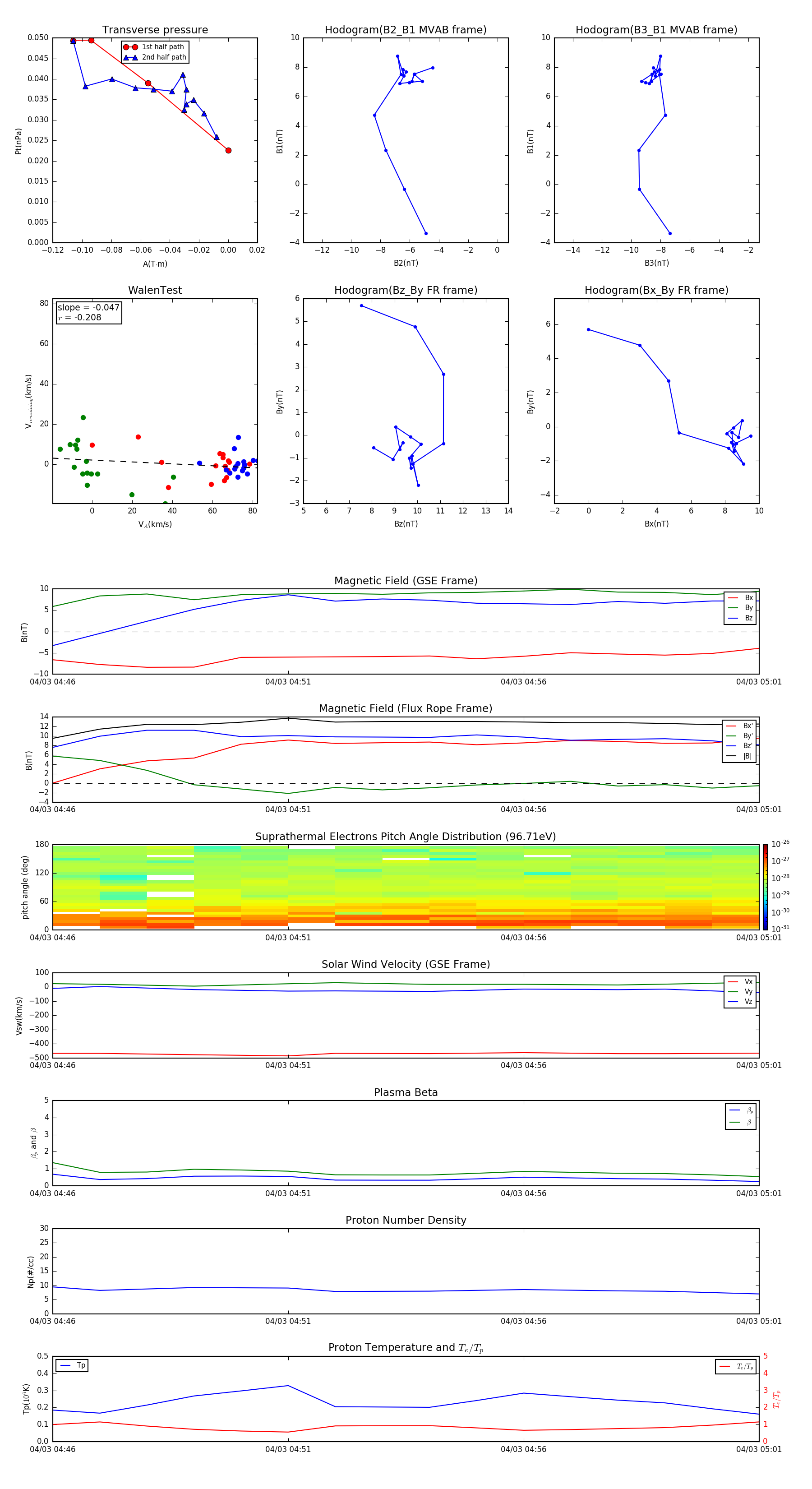
Task: Click the 'Tp(10⁶K)' y-axis label
Action: click(26, 1399)
